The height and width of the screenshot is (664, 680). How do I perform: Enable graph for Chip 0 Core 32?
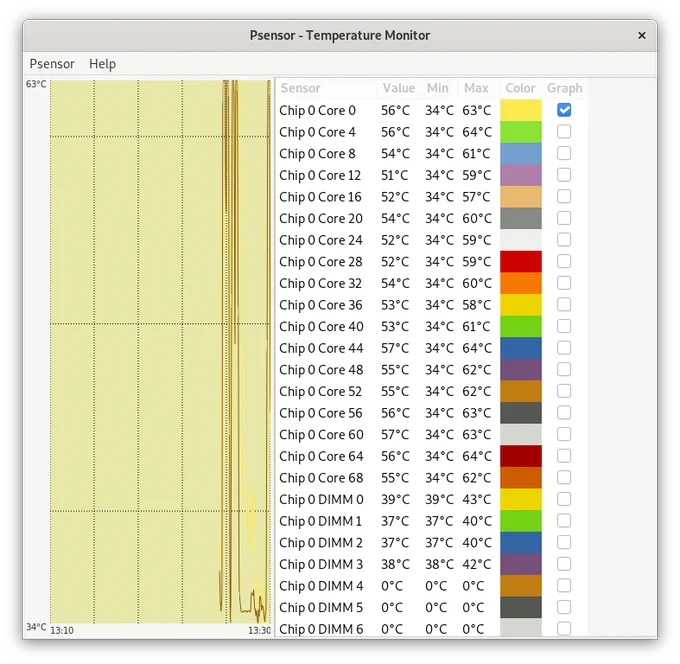[564, 283]
